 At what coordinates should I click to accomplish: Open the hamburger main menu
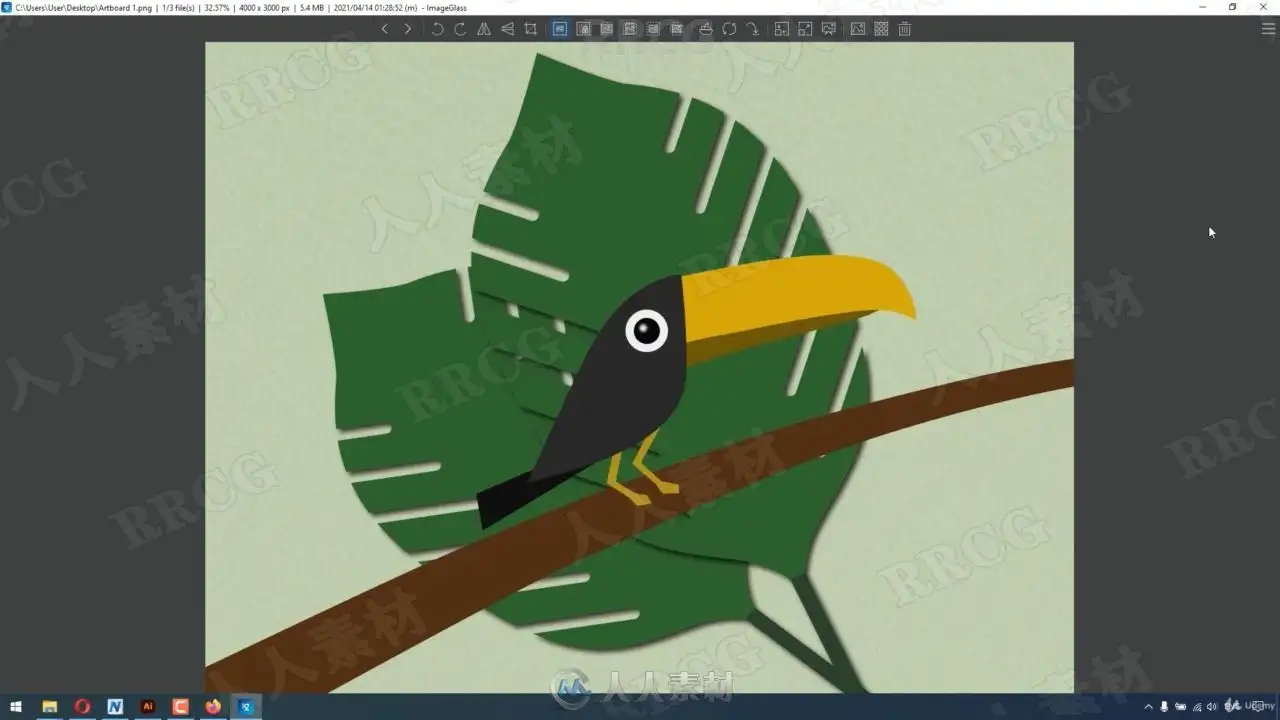(x=1268, y=29)
